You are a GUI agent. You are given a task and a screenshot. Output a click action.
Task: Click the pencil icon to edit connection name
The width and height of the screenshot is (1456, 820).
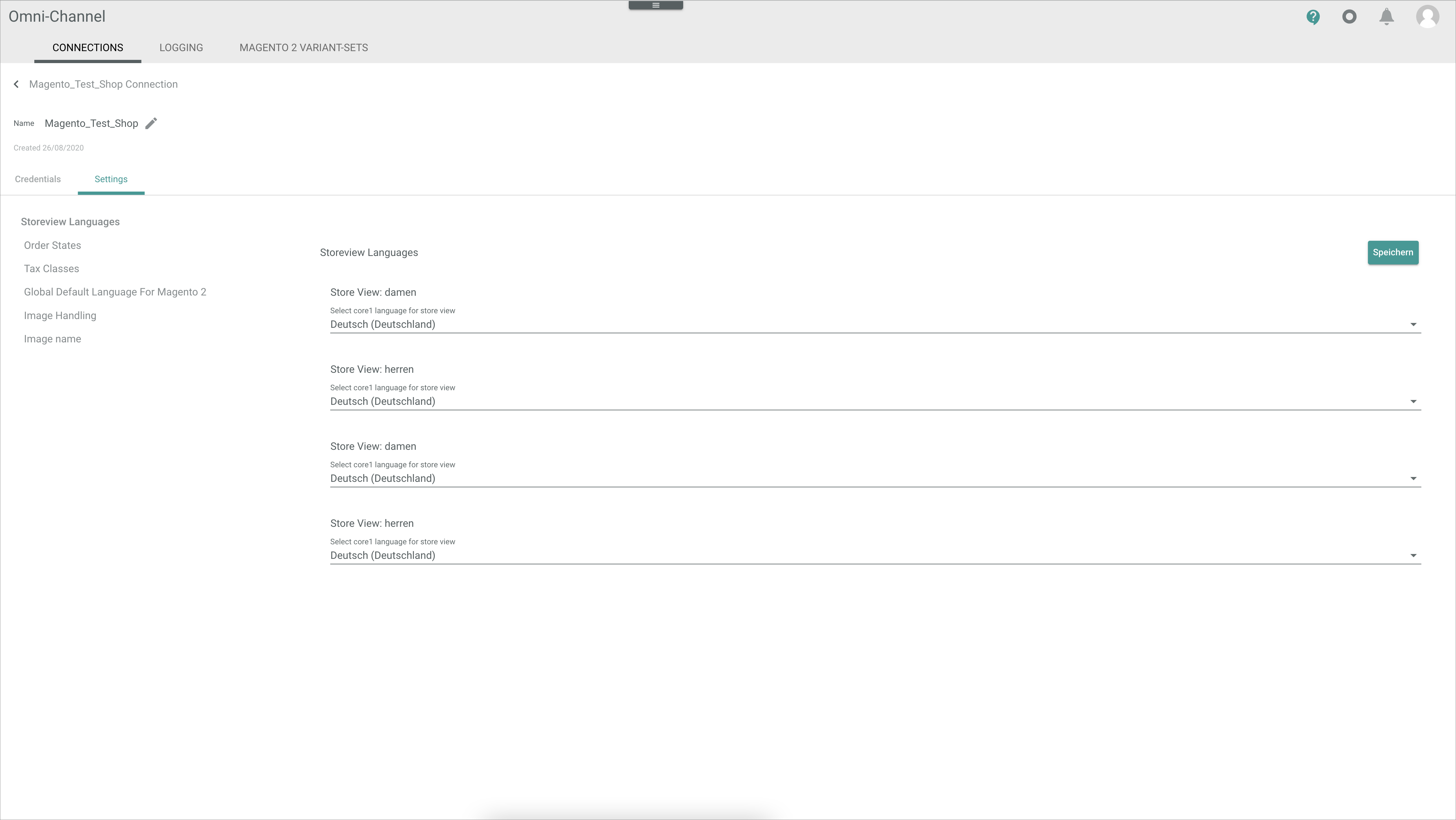click(x=151, y=123)
